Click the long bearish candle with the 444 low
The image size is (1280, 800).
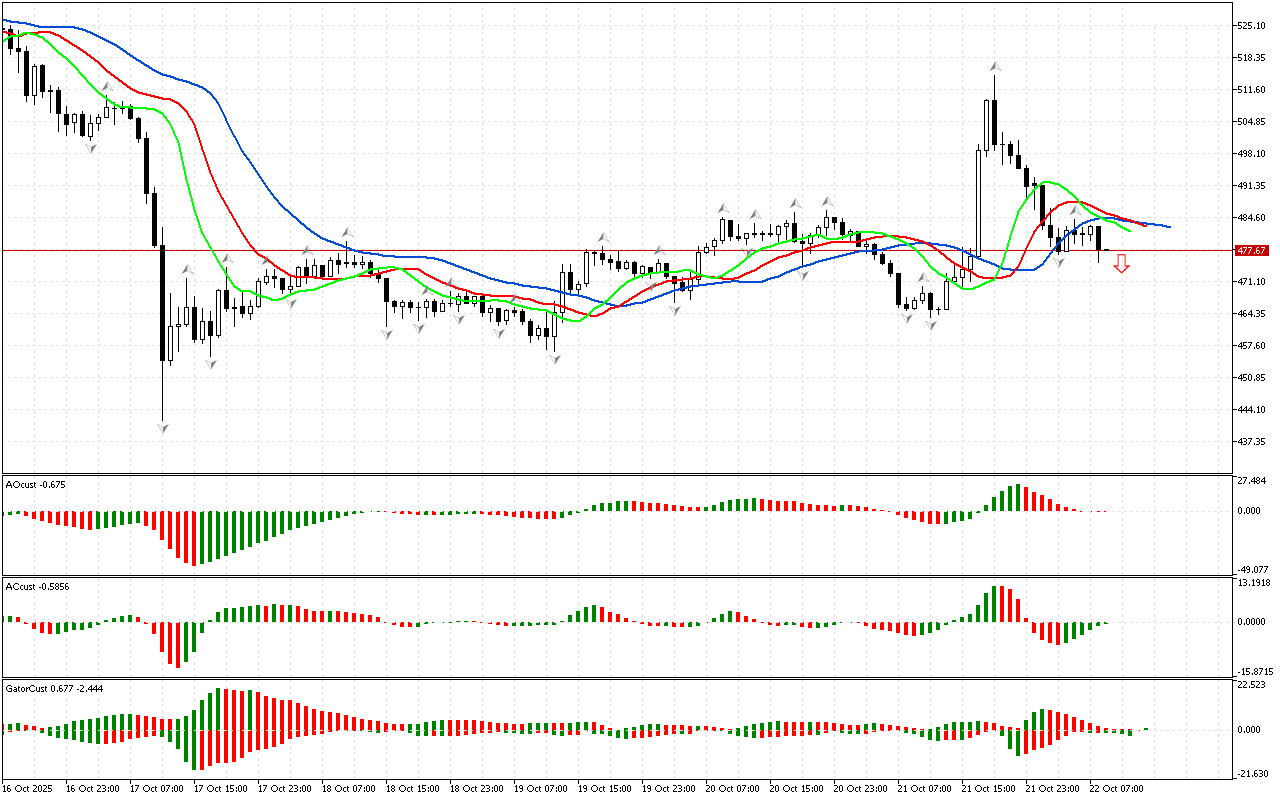(x=163, y=300)
